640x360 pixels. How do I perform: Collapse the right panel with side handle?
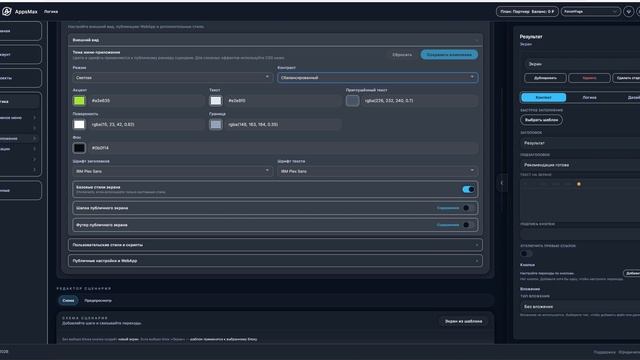502,183
